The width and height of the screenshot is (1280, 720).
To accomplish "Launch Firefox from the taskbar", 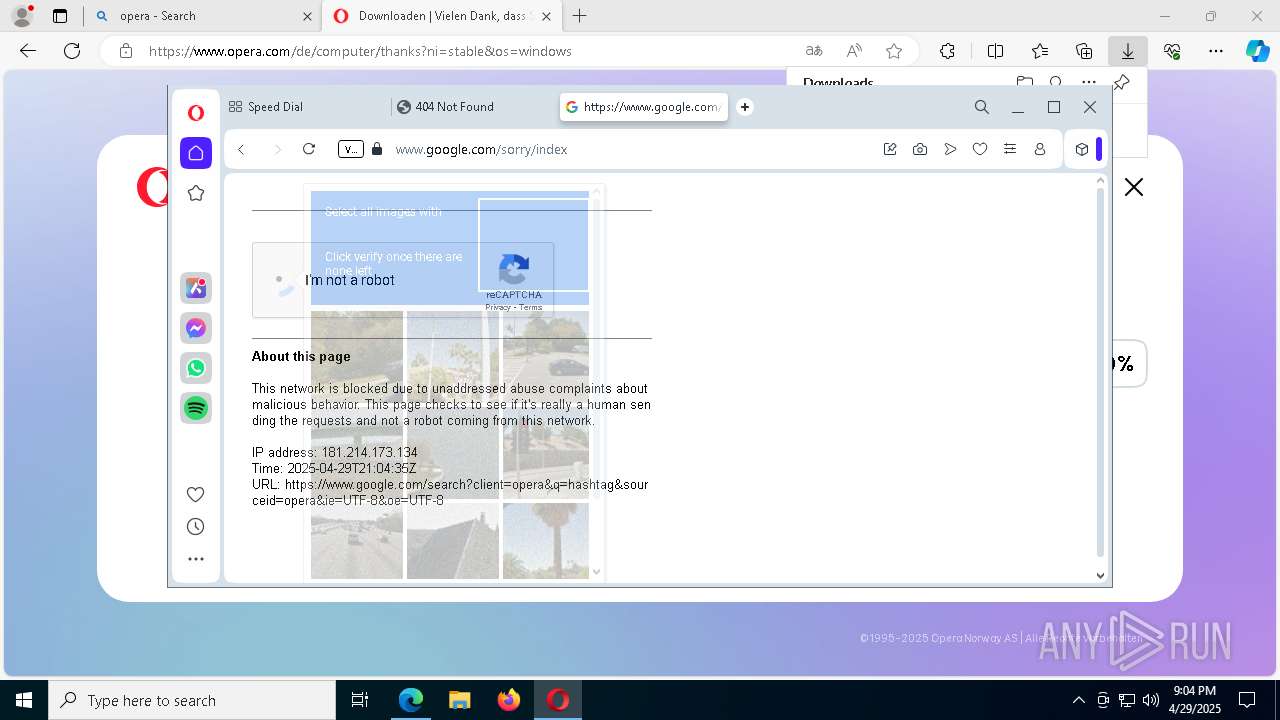I will (509, 700).
